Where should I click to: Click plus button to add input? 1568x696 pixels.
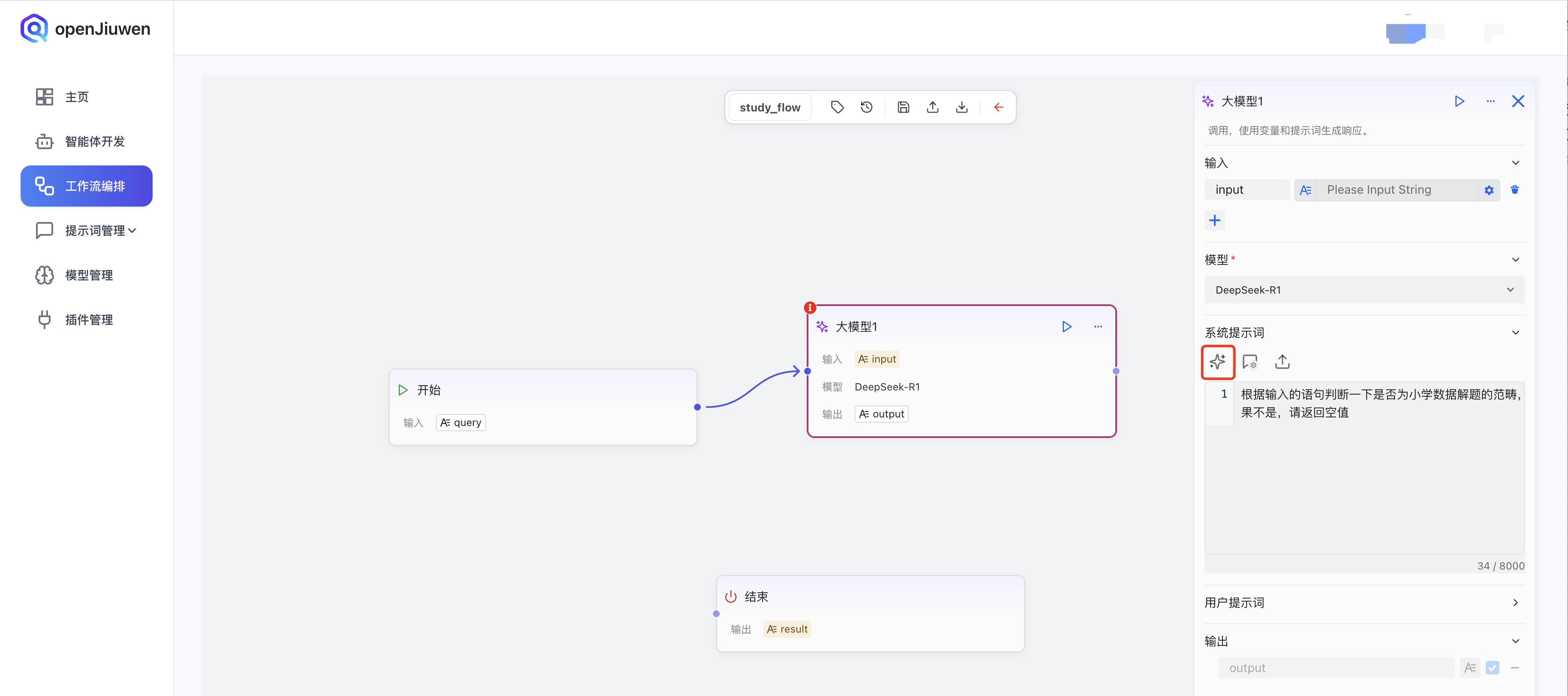(x=1214, y=220)
